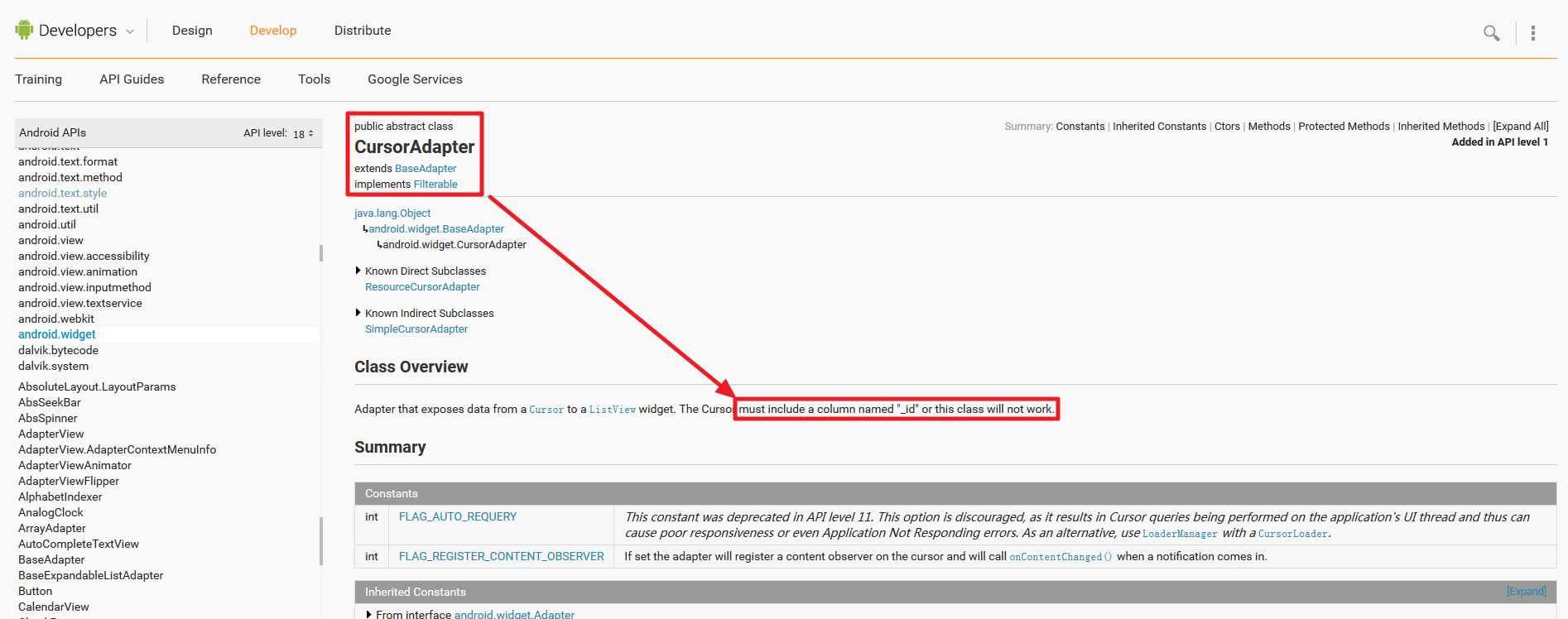
Task: Open the LoaderManager link
Action: coord(1180,534)
